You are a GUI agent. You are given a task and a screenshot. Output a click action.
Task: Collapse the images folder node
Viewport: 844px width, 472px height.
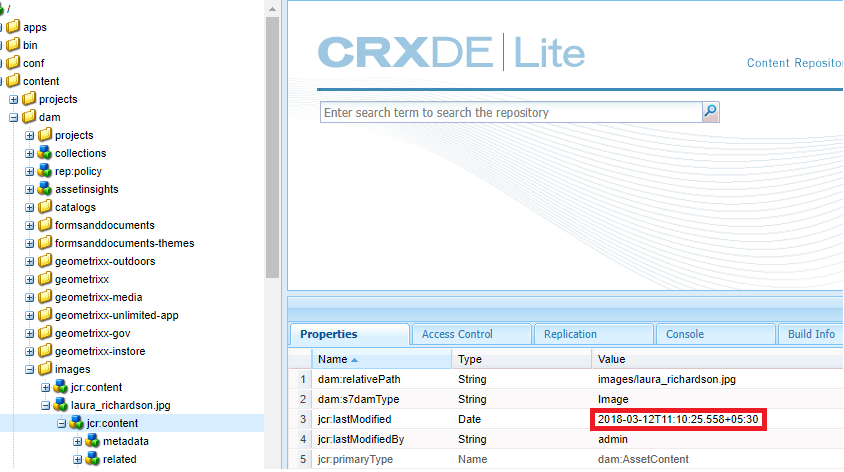[30, 370]
